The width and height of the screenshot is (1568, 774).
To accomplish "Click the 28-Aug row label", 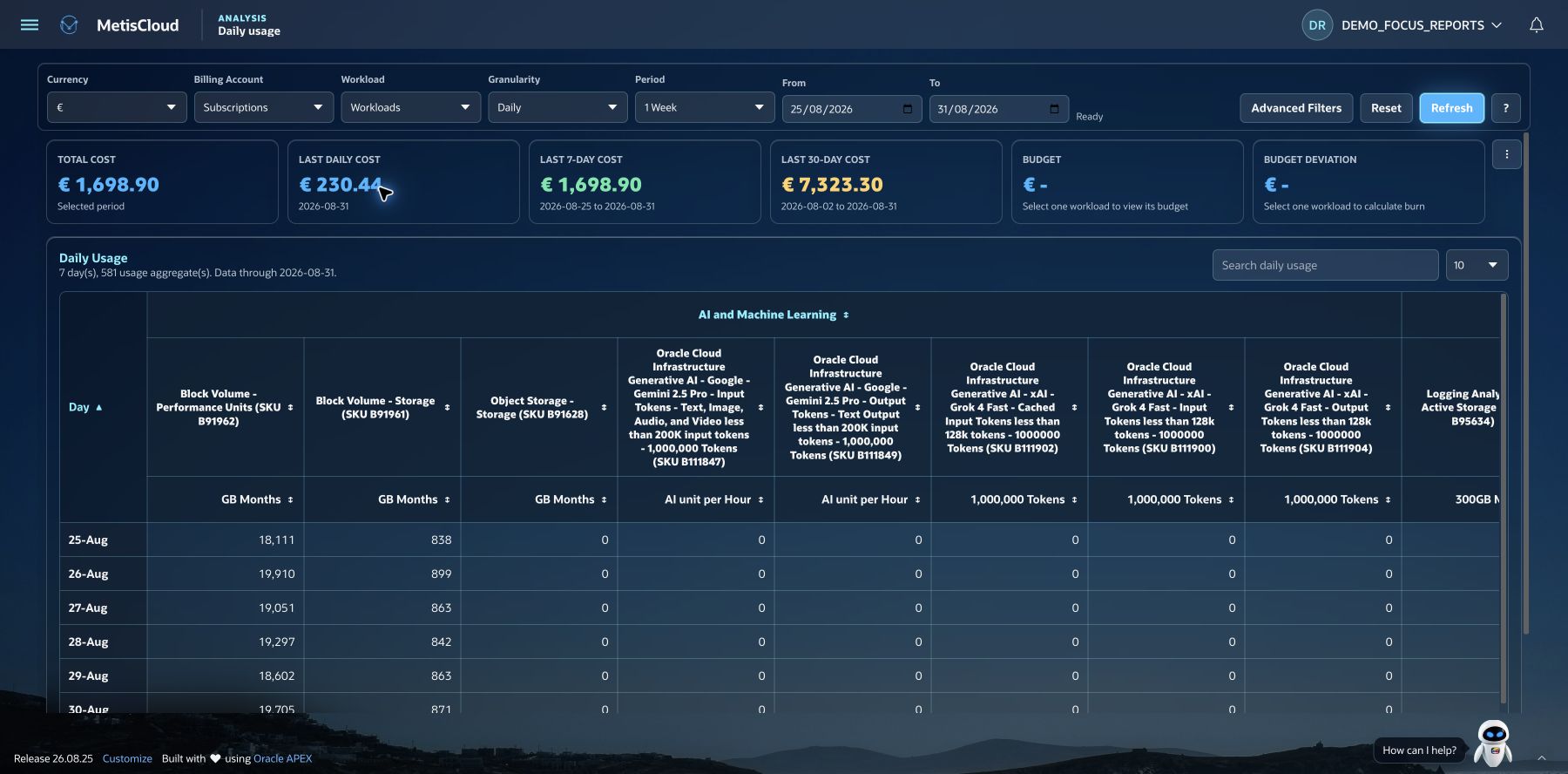I will tap(88, 642).
